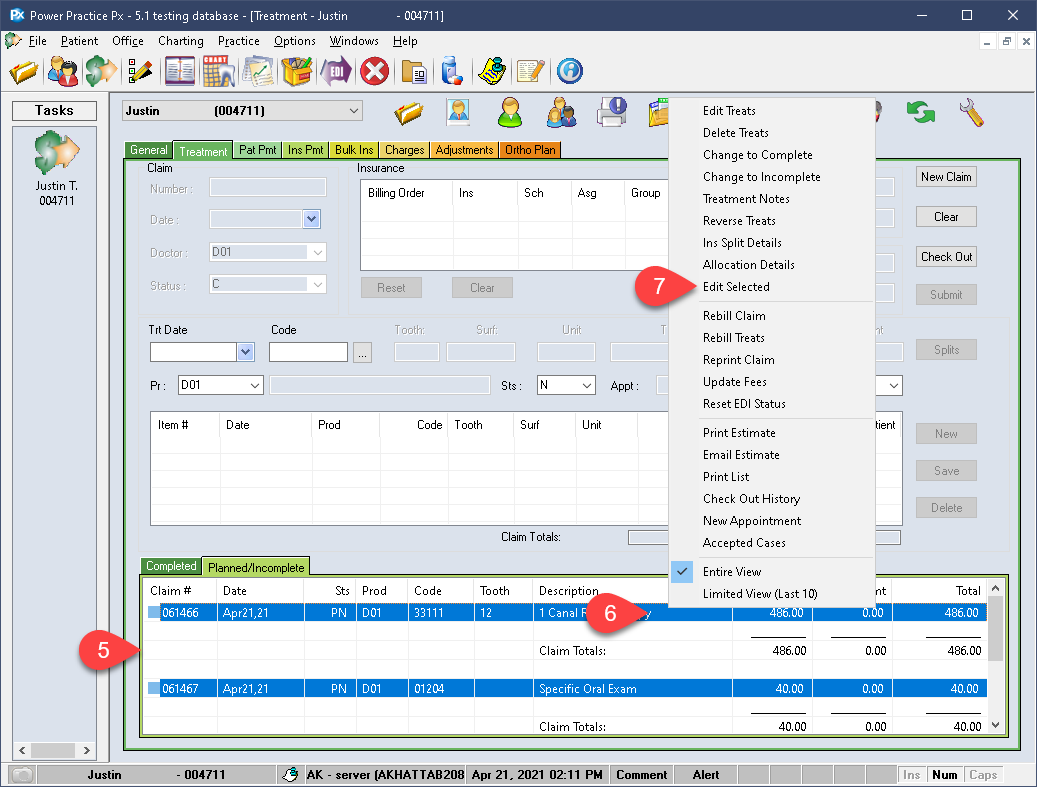This screenshot has width=1037, height=787.
Task: Click the yellow supplies box toolbar icon
Action: (297, 71)
